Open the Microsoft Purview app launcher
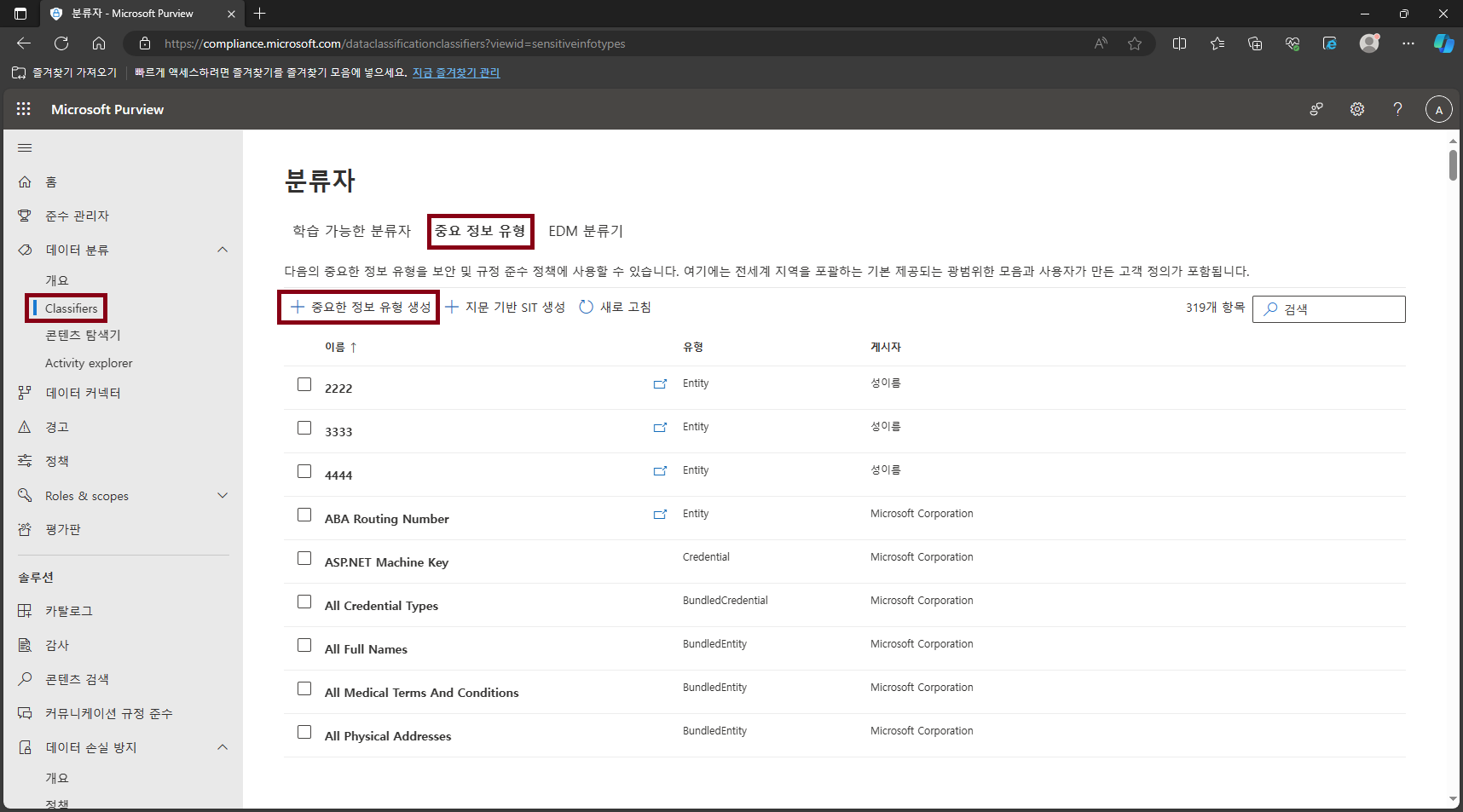Screen dimensions: 1463x812 (23, 108)
